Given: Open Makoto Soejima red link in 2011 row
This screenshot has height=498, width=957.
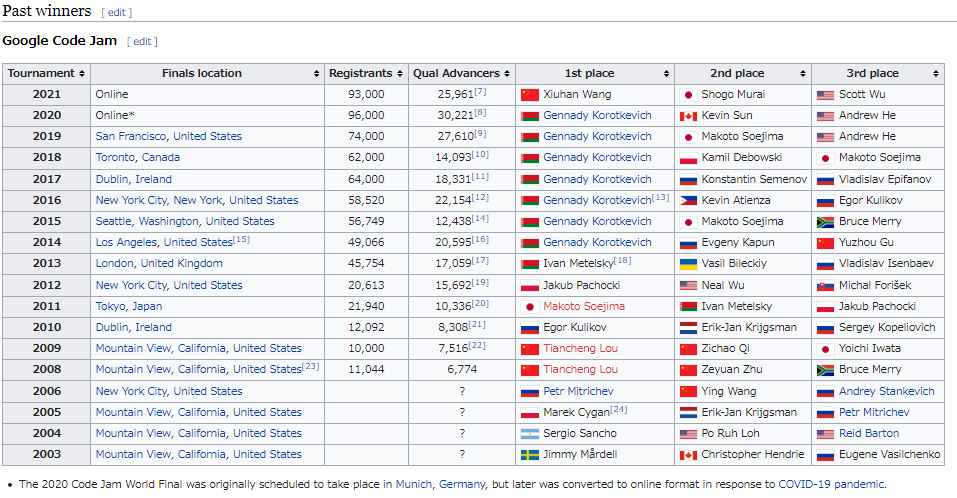Looking at the screenshot, I should coord(584,307).
